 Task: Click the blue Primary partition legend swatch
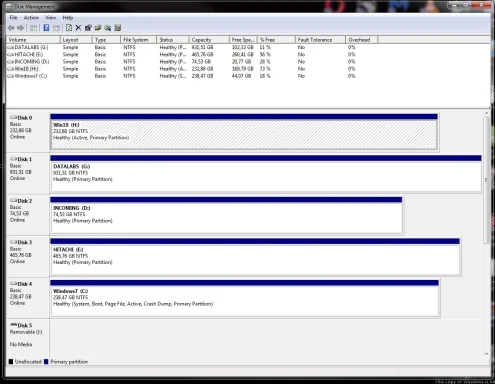click(46, 362)
